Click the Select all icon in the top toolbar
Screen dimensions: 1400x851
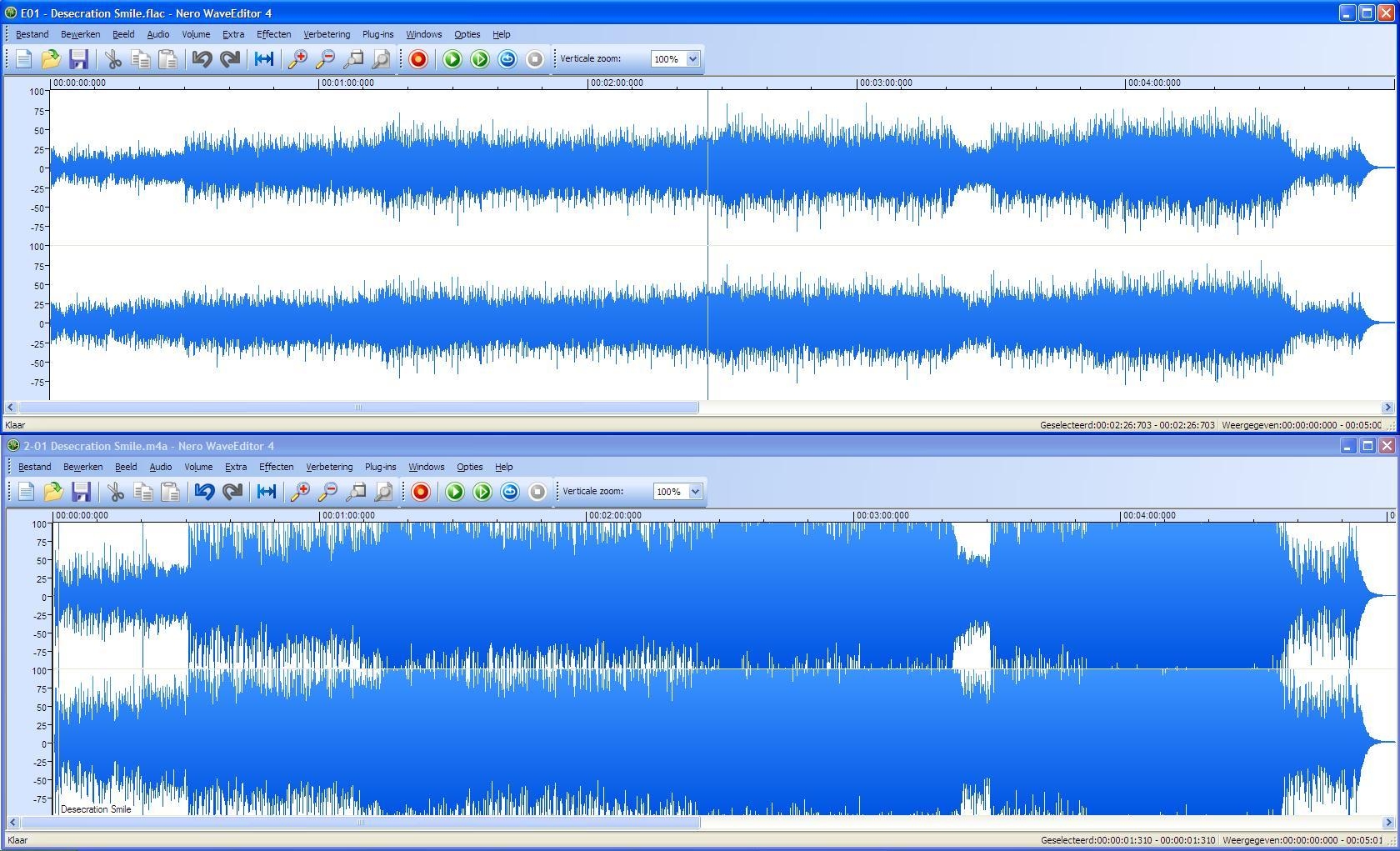click(264, 59)
